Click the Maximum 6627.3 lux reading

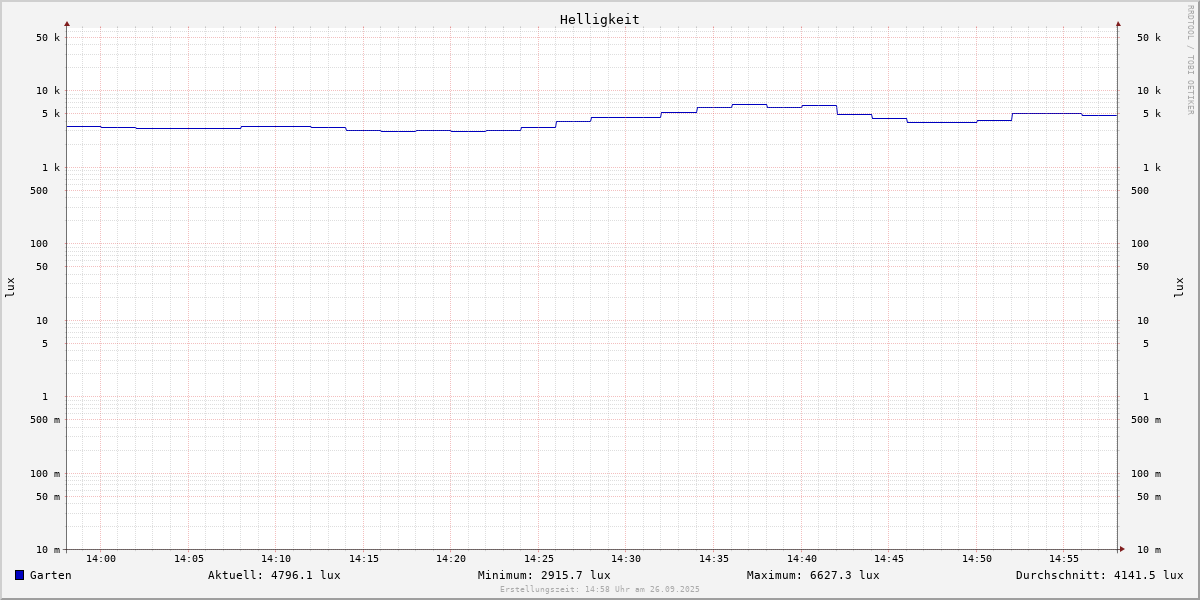coord(813,575)
